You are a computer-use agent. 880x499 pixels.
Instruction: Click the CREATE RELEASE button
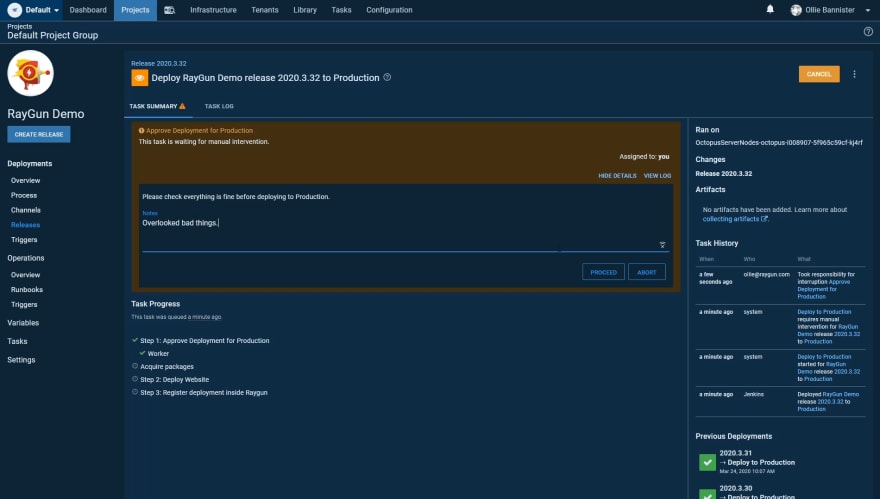tap(39, 135)
